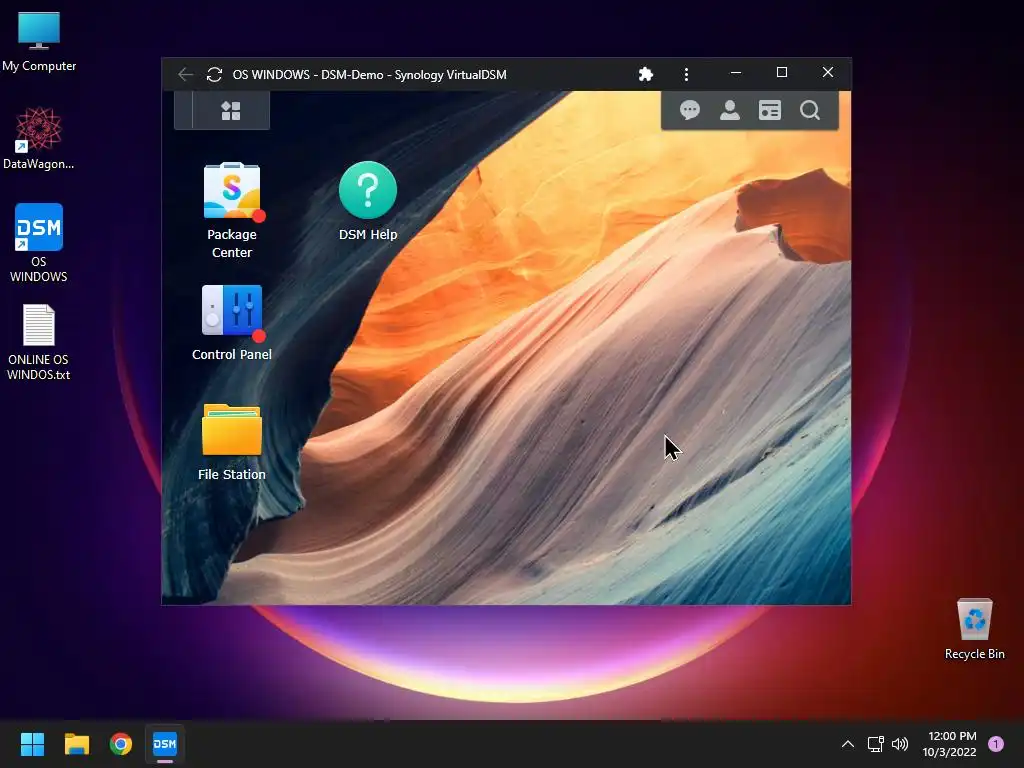Click the DSM show-desktop strip beside Main Menu
Screen dimensions: 1024x768
tap(184, 110)
